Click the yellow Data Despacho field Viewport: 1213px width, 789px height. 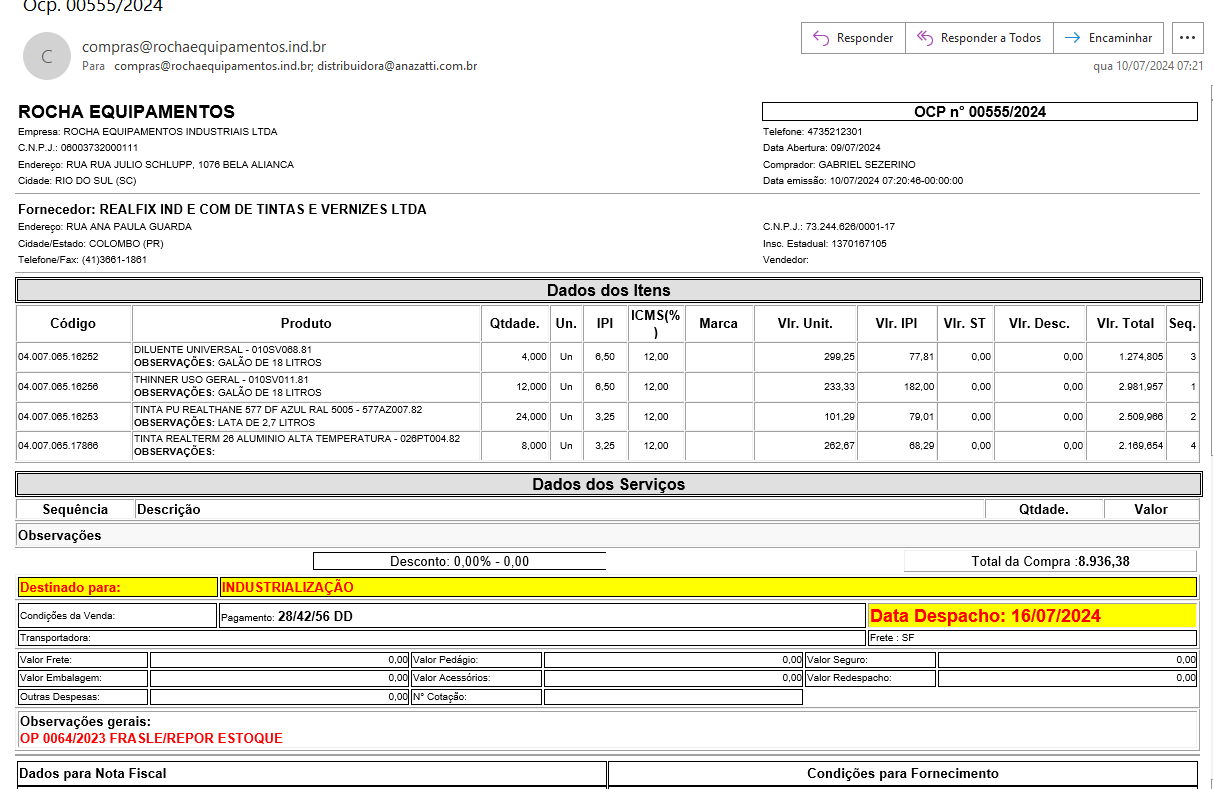pyautogui.click(x=1031, y=616)
